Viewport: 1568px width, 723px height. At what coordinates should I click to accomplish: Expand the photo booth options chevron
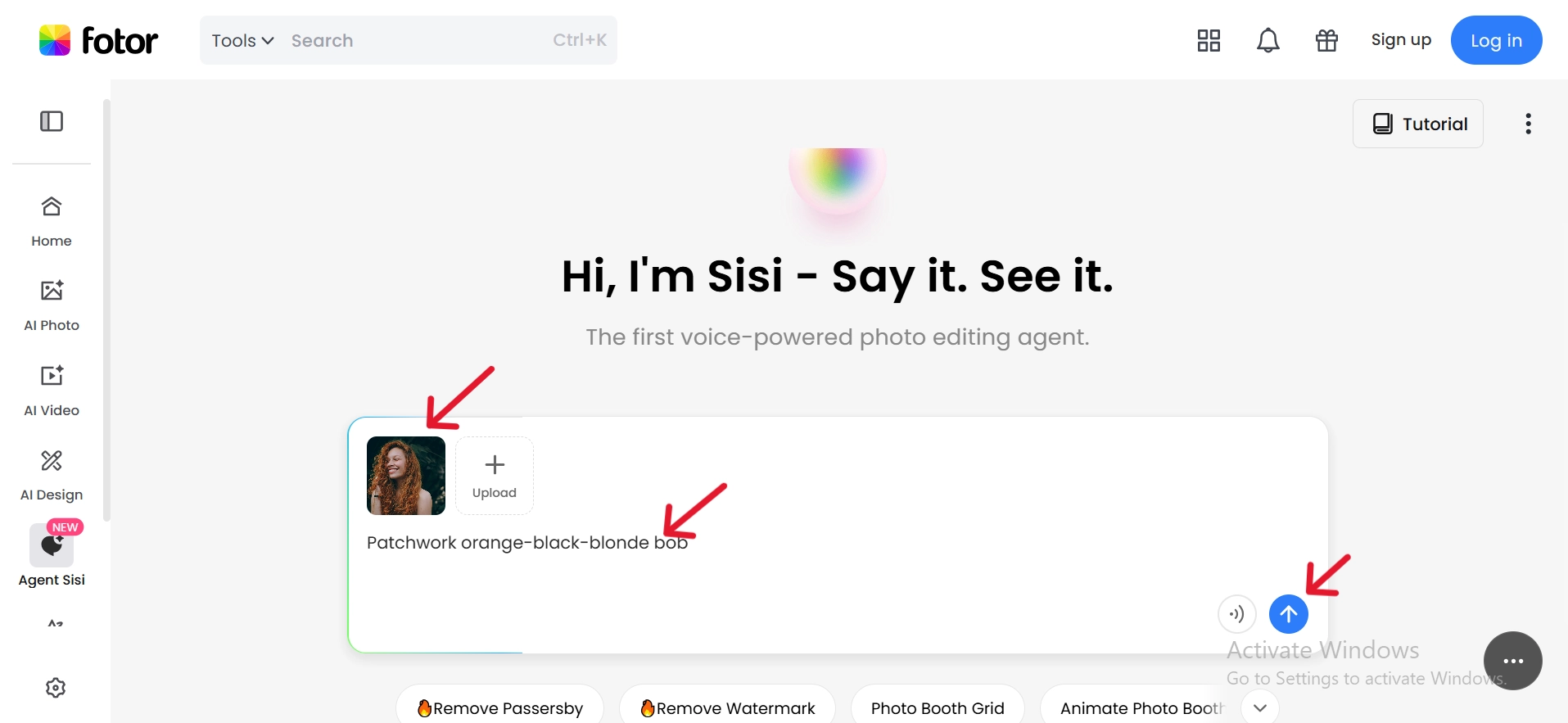click(x=1259, y=707)
